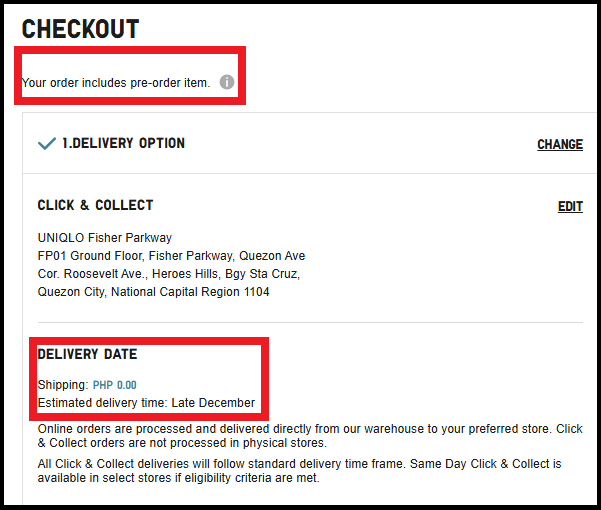Select the 1.DELIVERY OPTION section header
601x510 pixels.
pyautogui.click(x=123, y=144)
